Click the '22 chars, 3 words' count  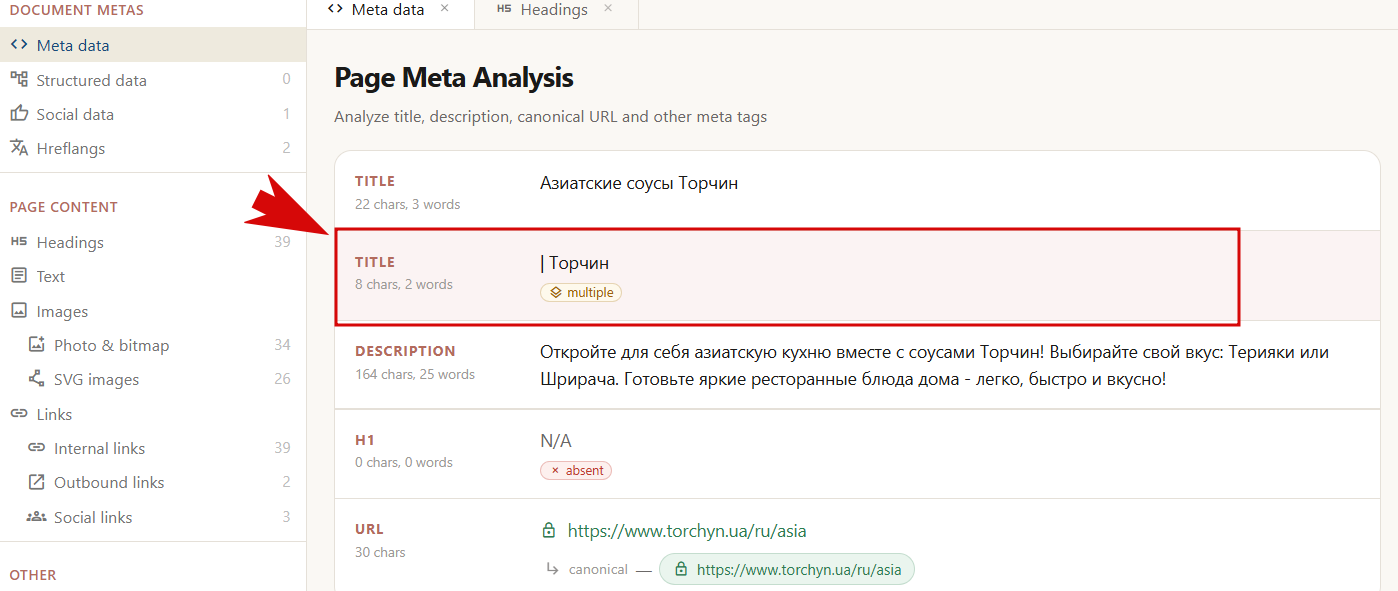point(407,204)
